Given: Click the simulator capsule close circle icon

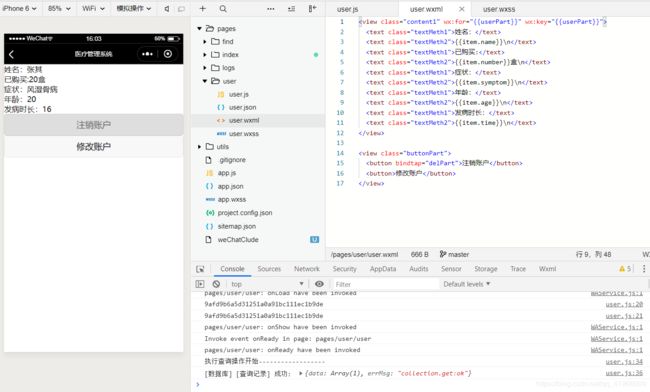Looking at the screenshot, I should point(168,54).
